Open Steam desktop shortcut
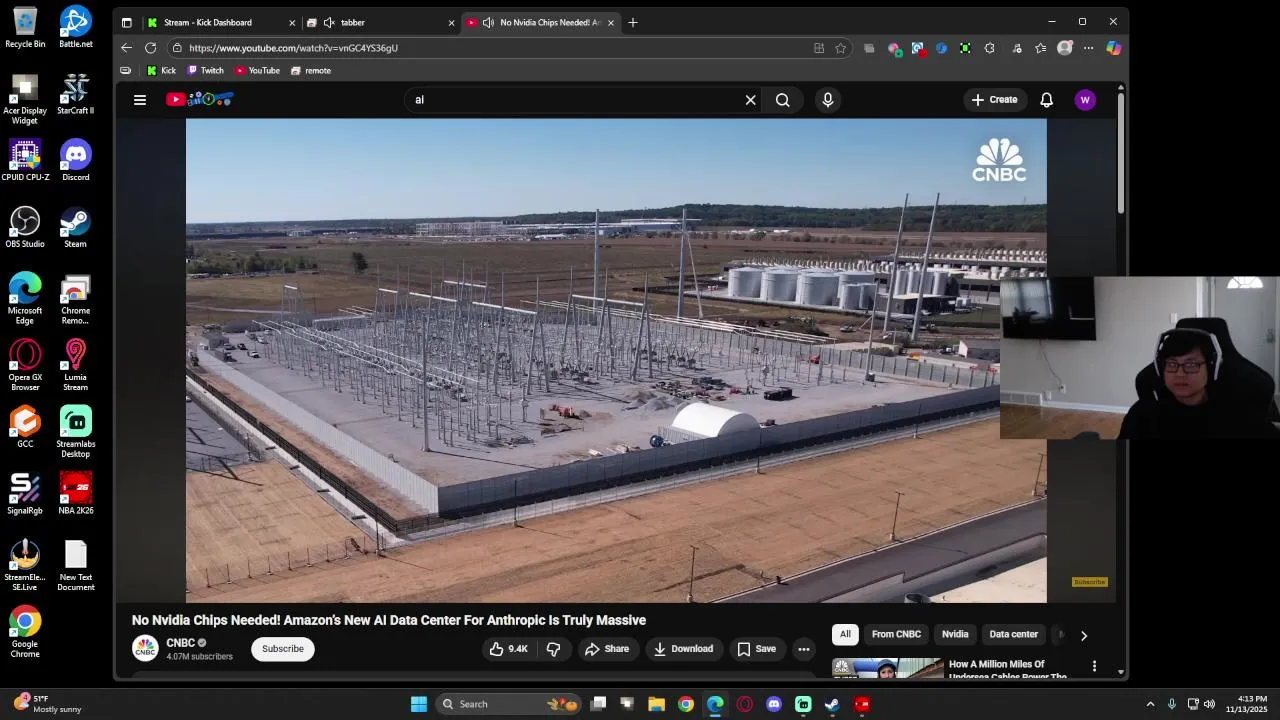 [x=75, y=228]
